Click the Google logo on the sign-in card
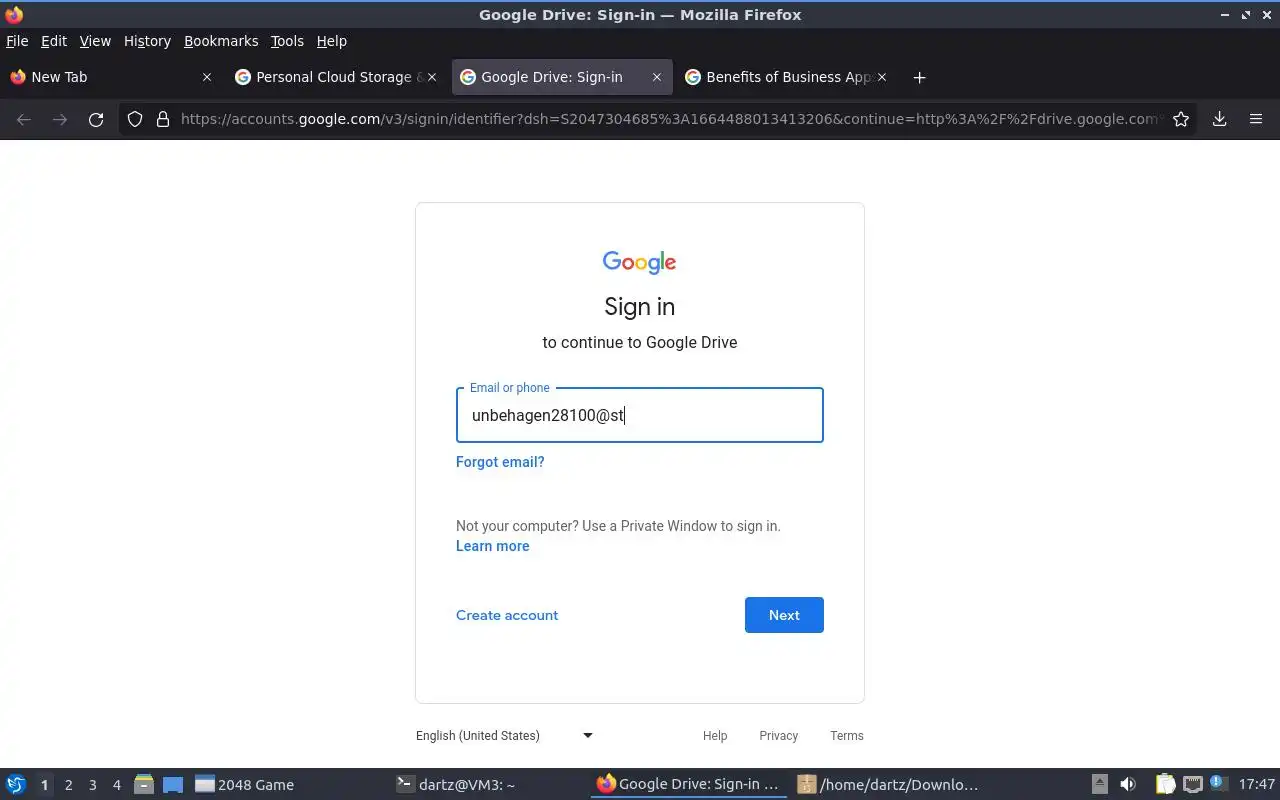The height and width of the screenshot is (800, 1280). pos(640,262)
